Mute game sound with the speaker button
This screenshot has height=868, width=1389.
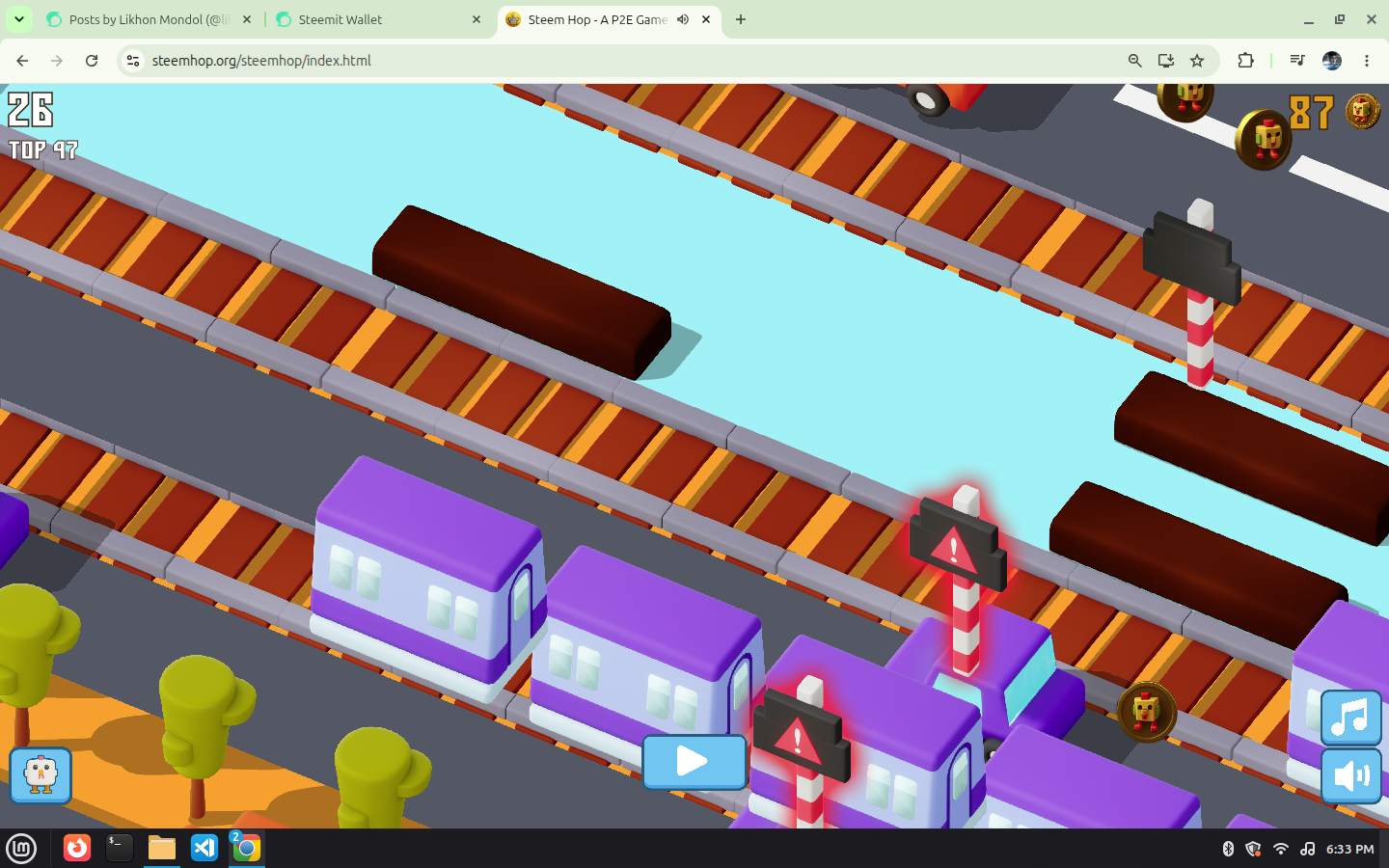[x=1350, y=775]
